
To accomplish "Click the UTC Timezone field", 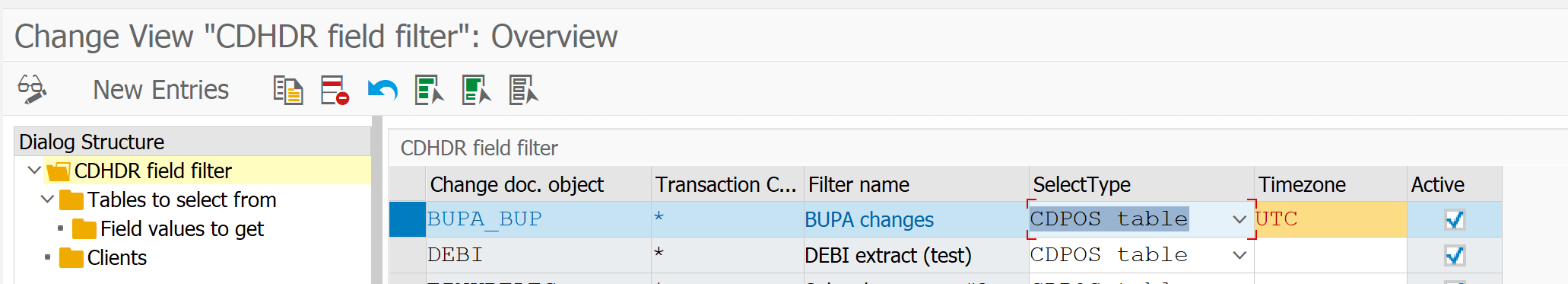I will click(1330, 219).
